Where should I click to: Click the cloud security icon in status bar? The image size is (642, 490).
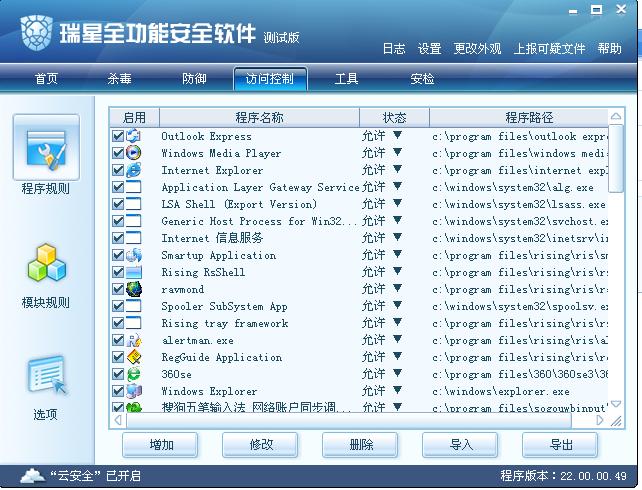pos(33,475)
